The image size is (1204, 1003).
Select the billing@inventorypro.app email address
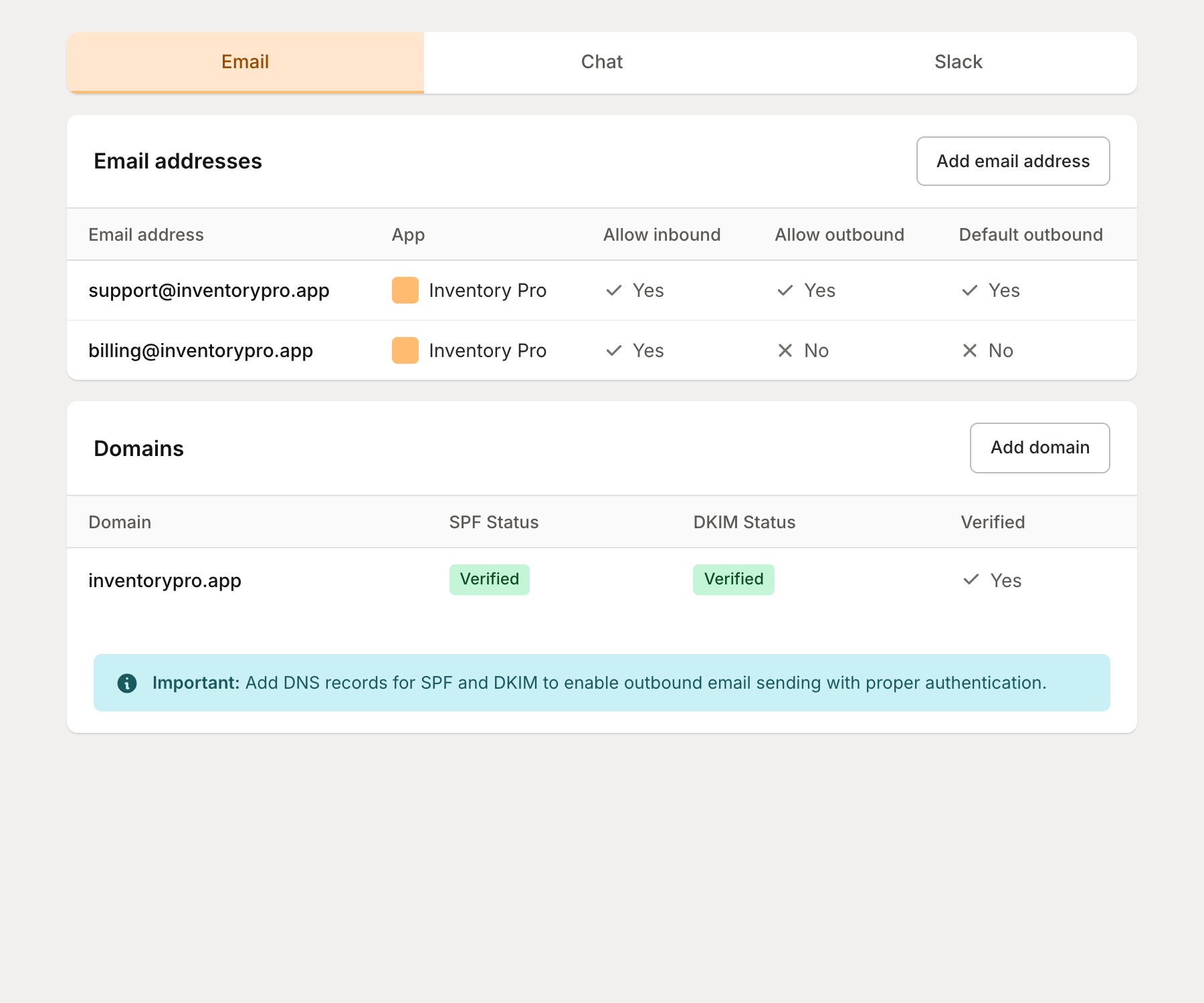pos(201,350)
